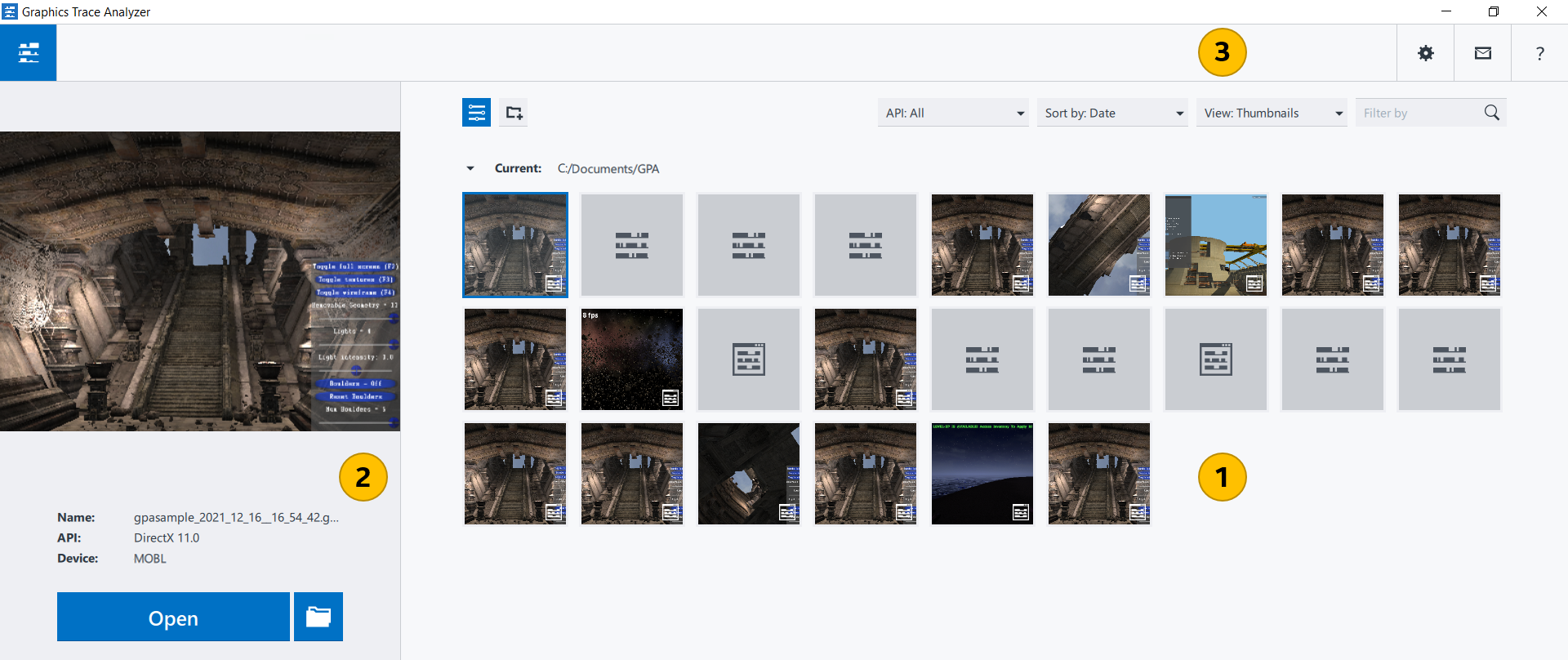Open the settings gear
This screenshot has height=660, width=1568.
pos(1426,53)
